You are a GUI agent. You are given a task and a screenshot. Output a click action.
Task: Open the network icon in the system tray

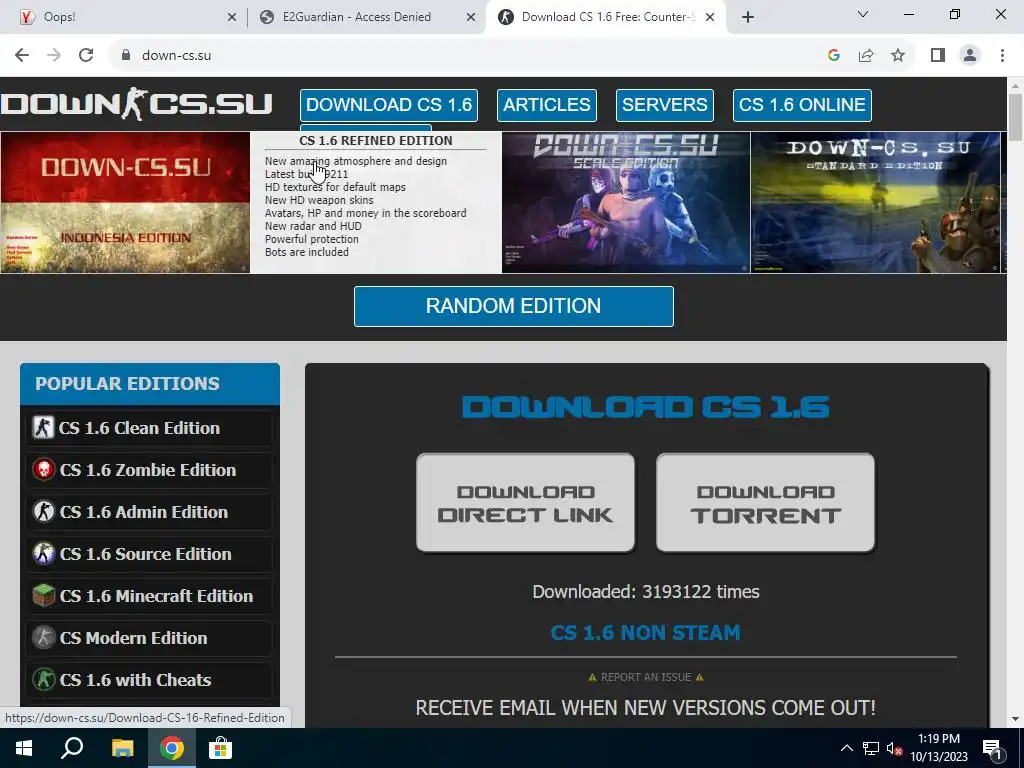click(x=871, y=748)
